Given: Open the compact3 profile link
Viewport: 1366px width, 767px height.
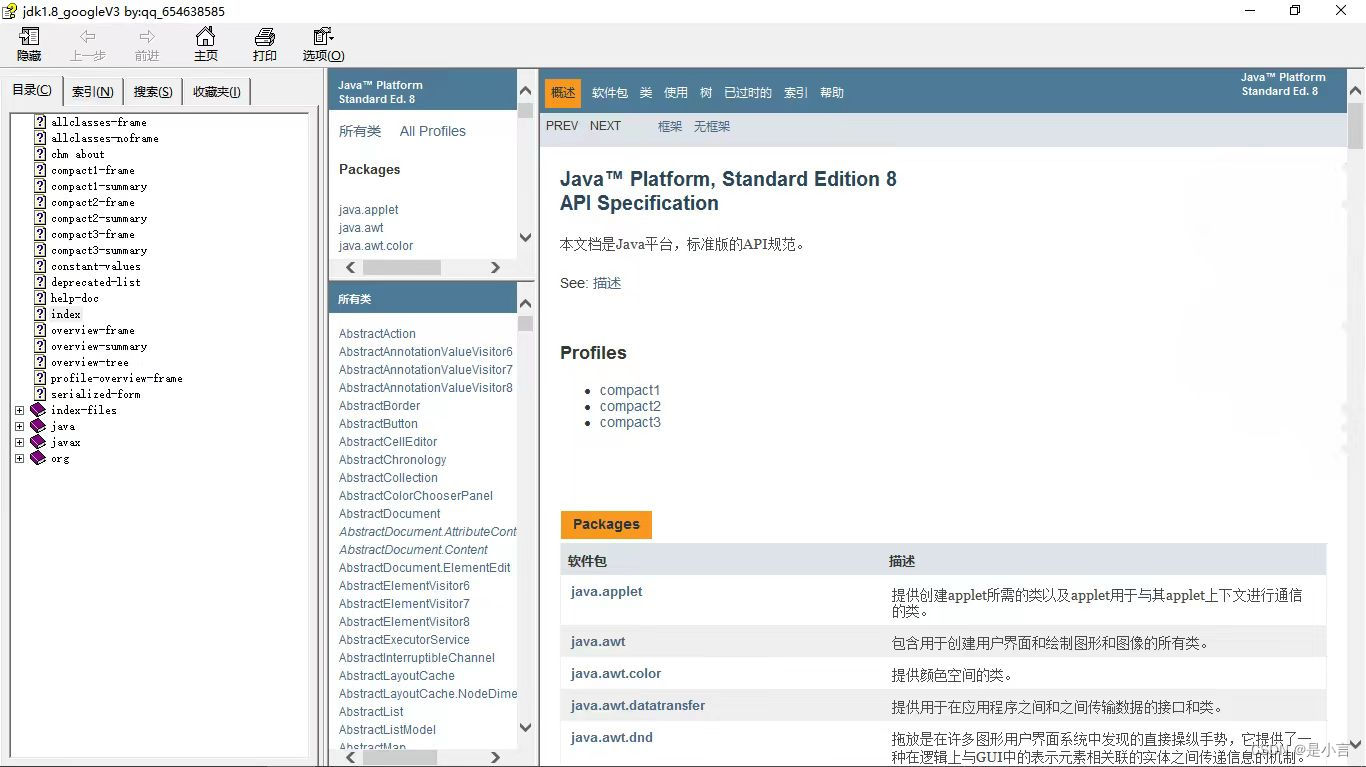Looking at the screenshot, I should tap(630, 422).
